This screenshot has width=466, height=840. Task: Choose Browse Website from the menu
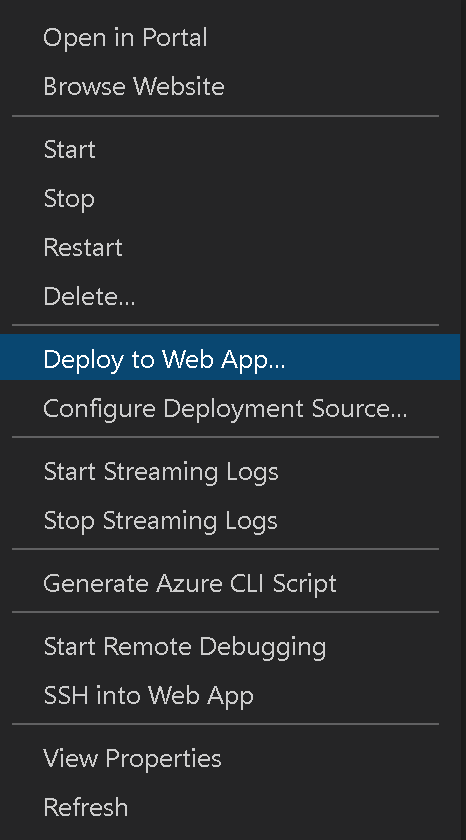(230, 86)
